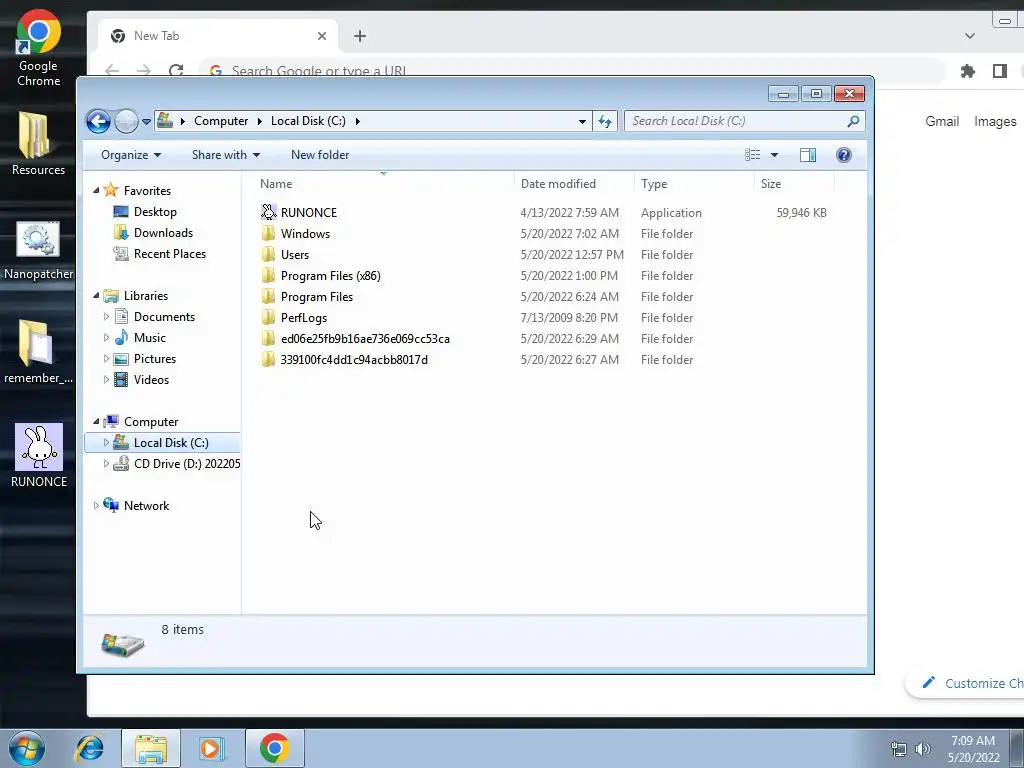Open view options dropdown arrow
Image resolution: width=1024 pixels, height=768 pixels.
click(x=775, y=155)
